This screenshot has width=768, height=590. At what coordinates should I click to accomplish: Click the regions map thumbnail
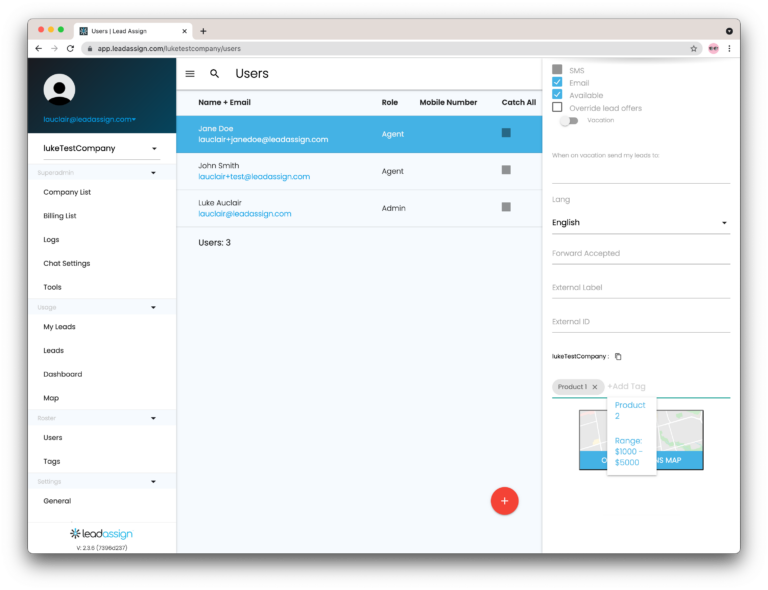641,440
